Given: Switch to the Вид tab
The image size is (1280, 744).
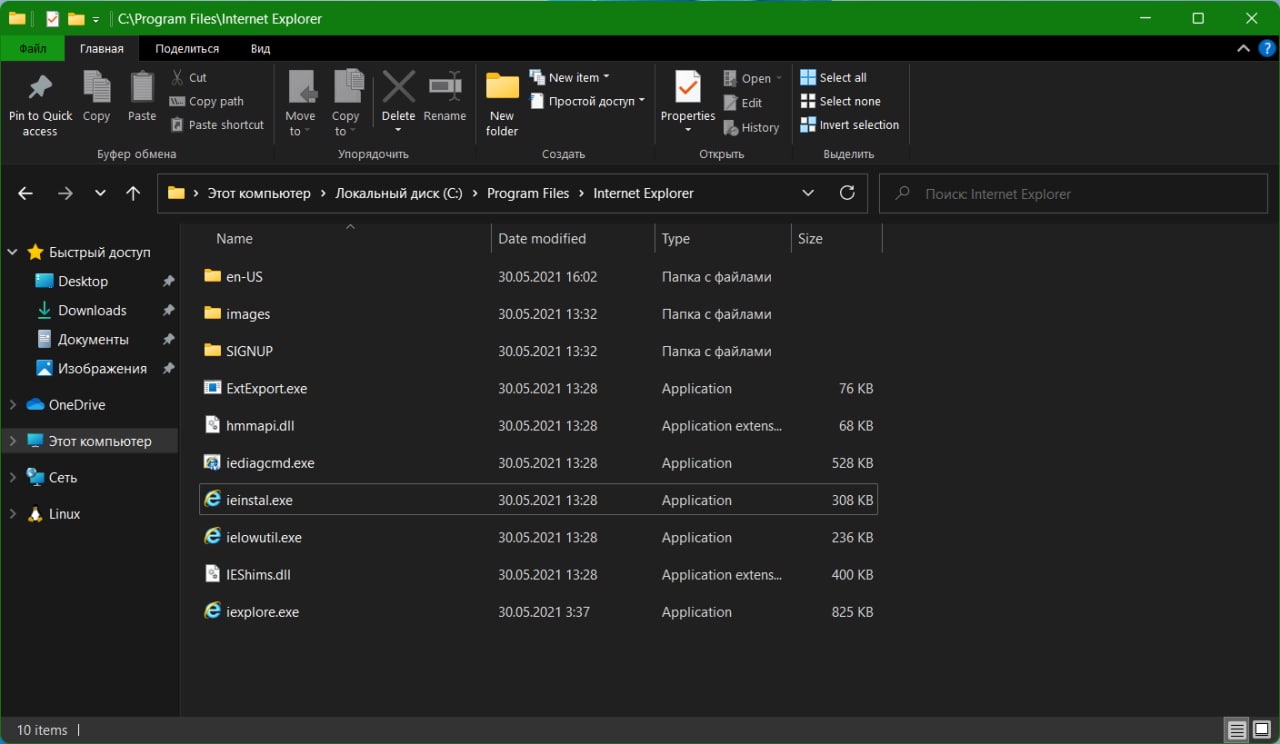Looking at the screenshot, I should click(x=260, y=48).
